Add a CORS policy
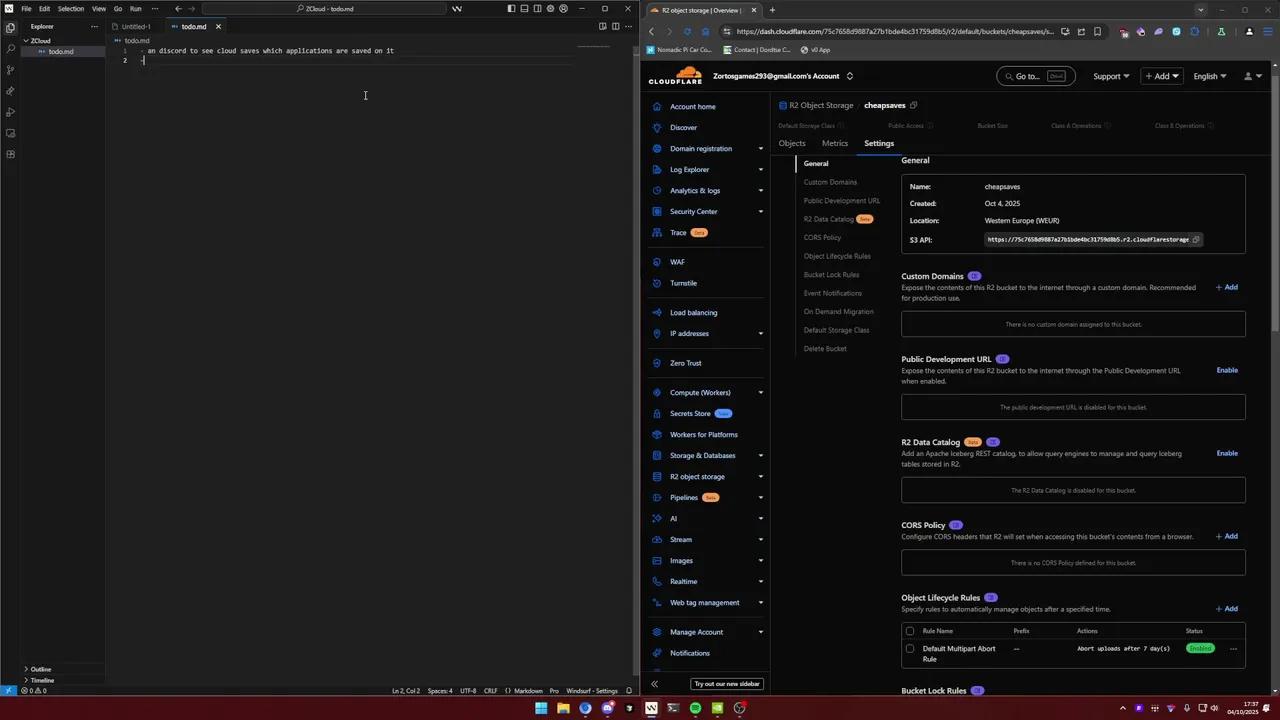 click(1227, 537)
